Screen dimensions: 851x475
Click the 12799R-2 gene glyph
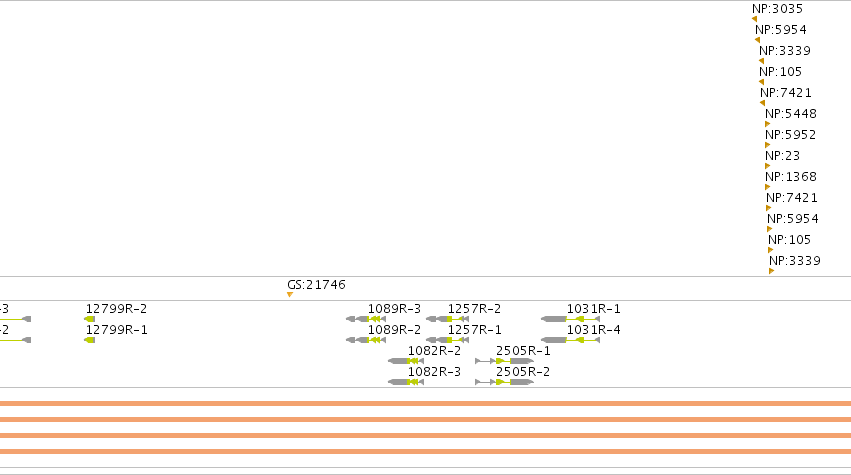[x=90, y=319]
